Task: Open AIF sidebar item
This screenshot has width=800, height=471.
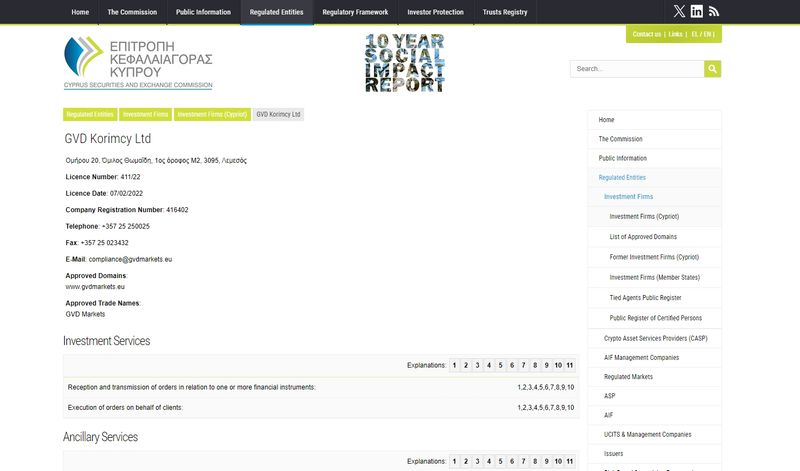Action: tap(655, 415)
